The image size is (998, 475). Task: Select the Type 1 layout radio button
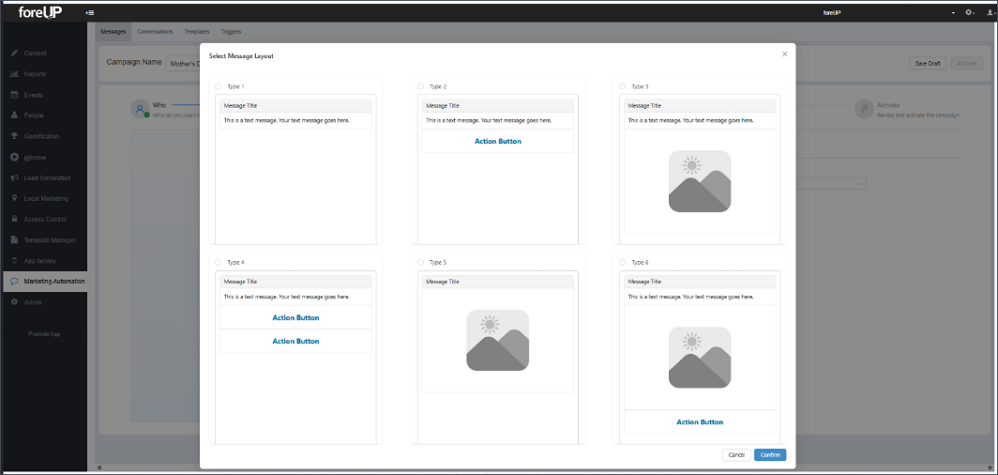pyautogui.click(x=218, y=86)
